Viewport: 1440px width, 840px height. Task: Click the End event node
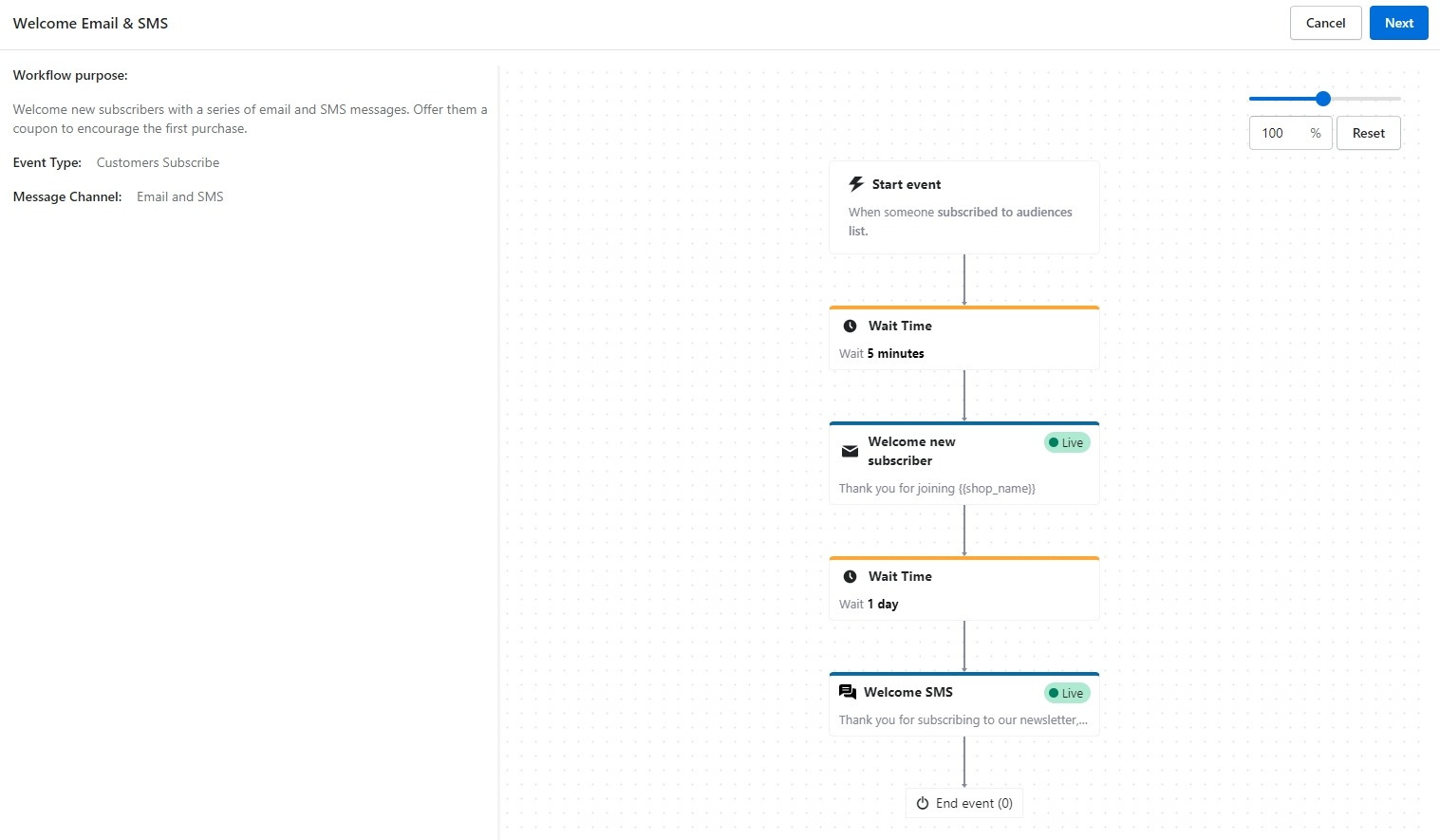coord(964,803)
